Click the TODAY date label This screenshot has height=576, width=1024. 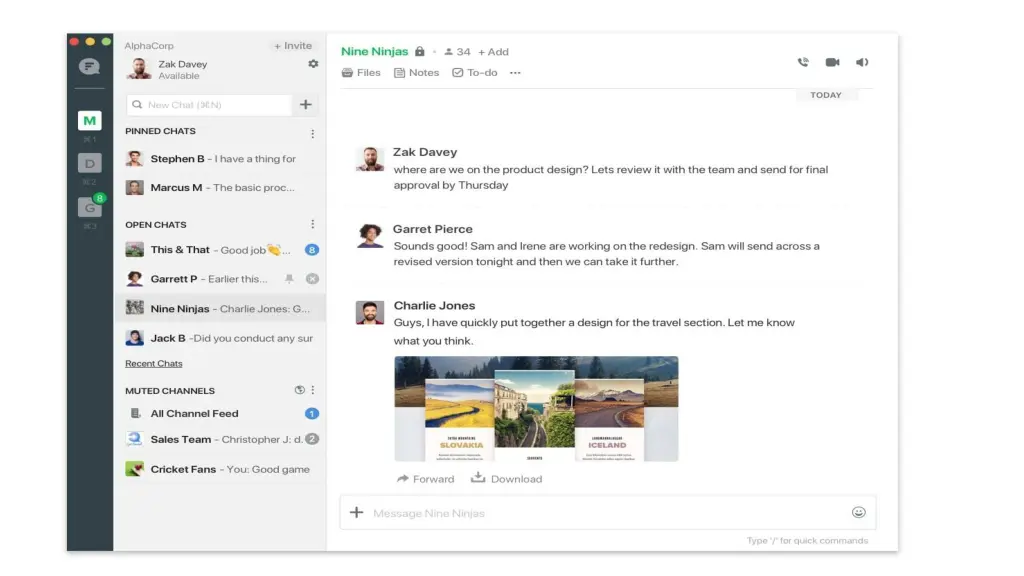pos(825,95)
